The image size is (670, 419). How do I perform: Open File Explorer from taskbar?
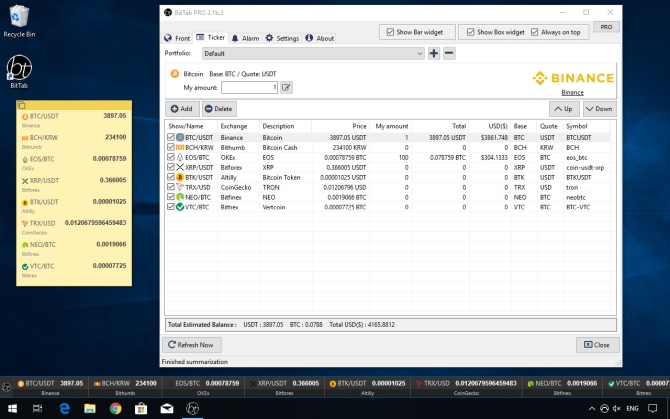90,409
